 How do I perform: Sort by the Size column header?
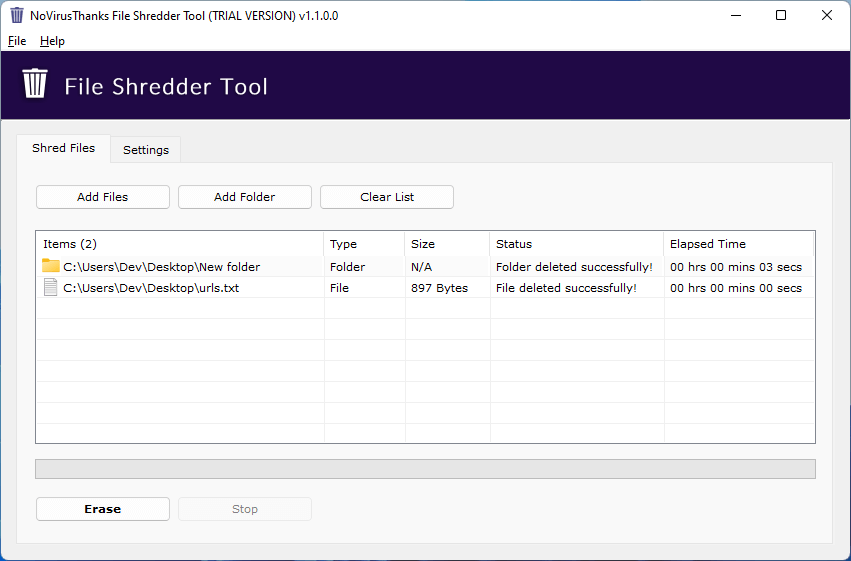click(447, 244)
